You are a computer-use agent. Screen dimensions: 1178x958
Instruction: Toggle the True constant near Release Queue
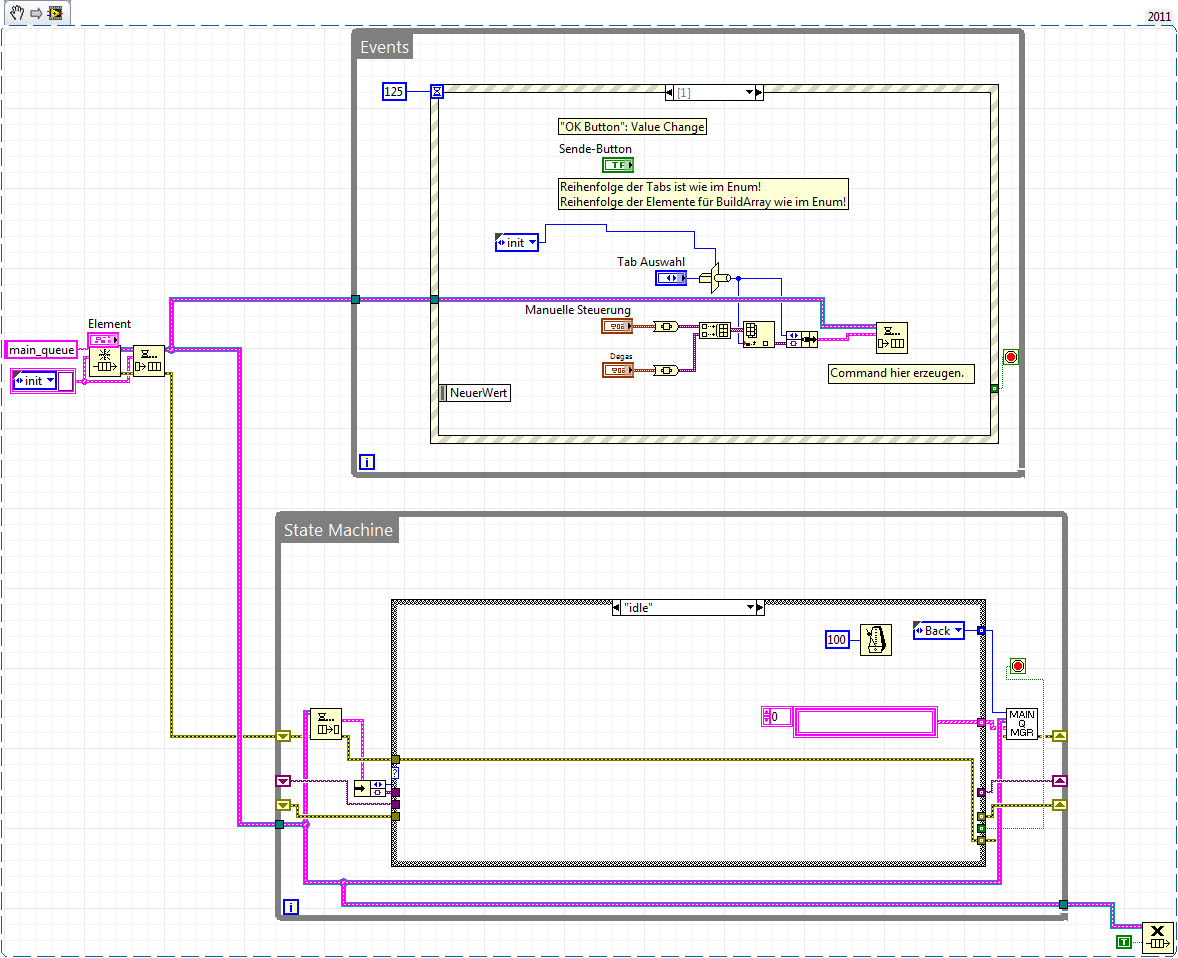(x=1124, y=941)
